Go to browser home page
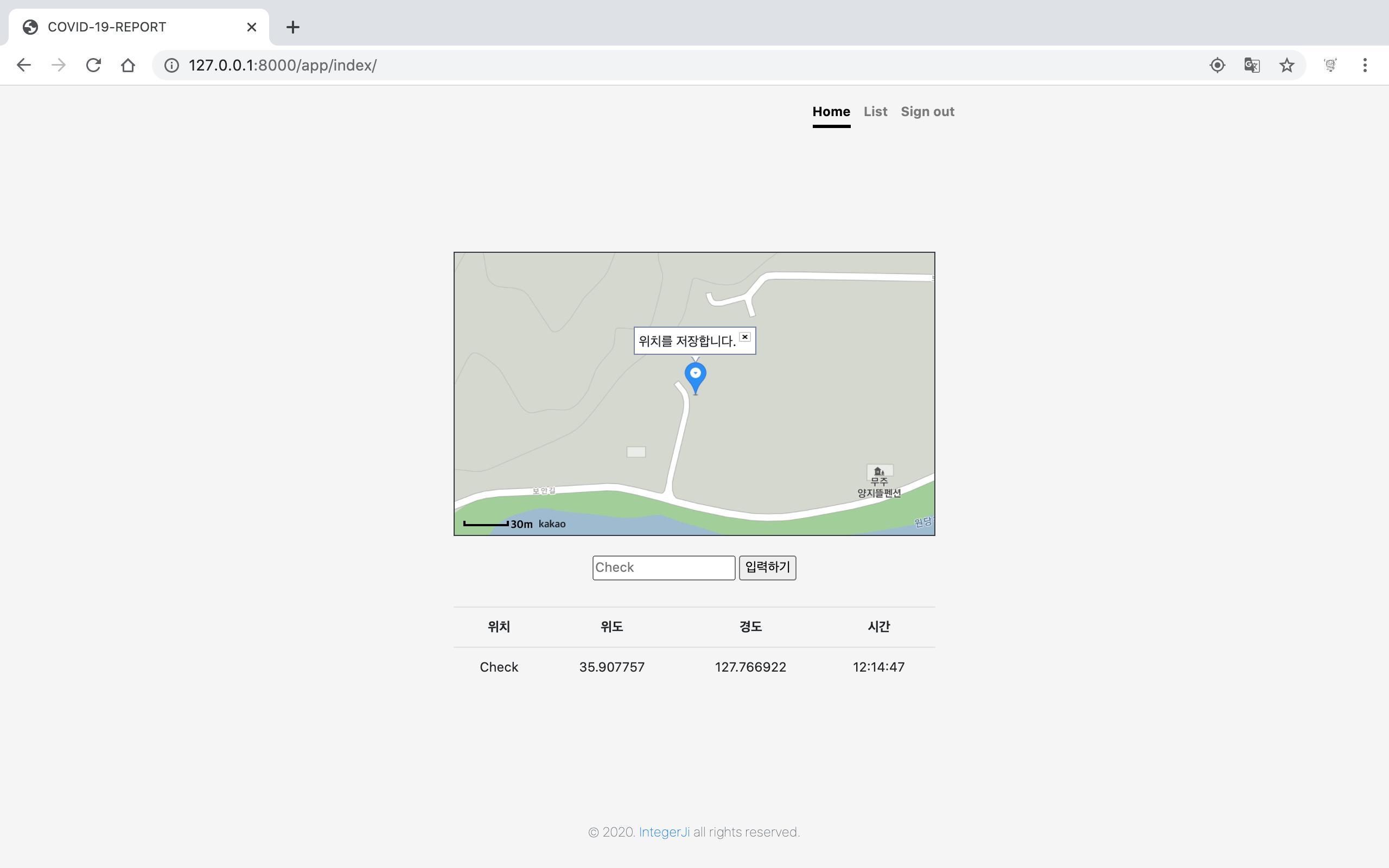This screenshot has height=868, width=1389. [x=128, y=65]
